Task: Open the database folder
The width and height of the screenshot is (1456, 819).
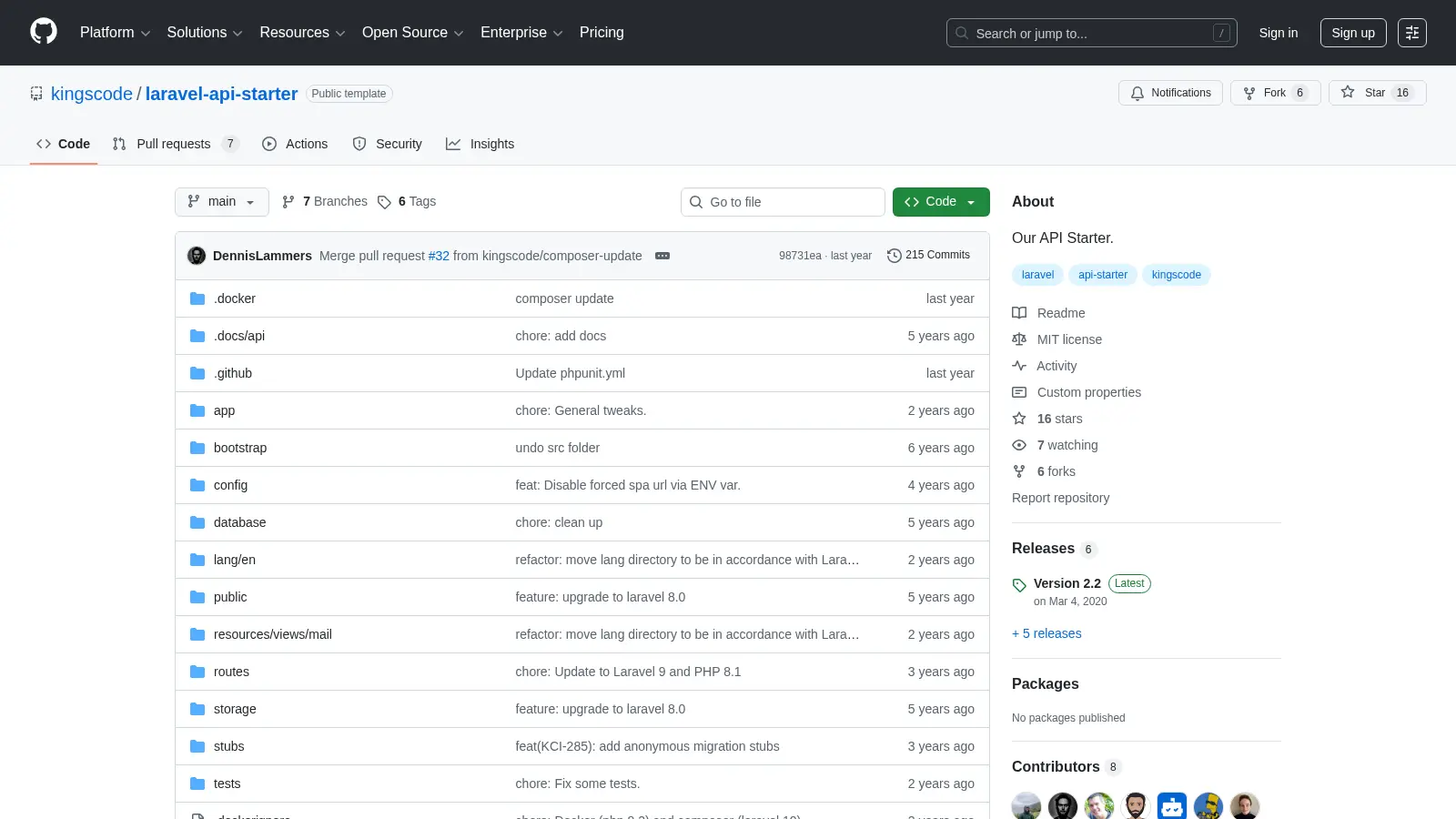Action: 240,522
